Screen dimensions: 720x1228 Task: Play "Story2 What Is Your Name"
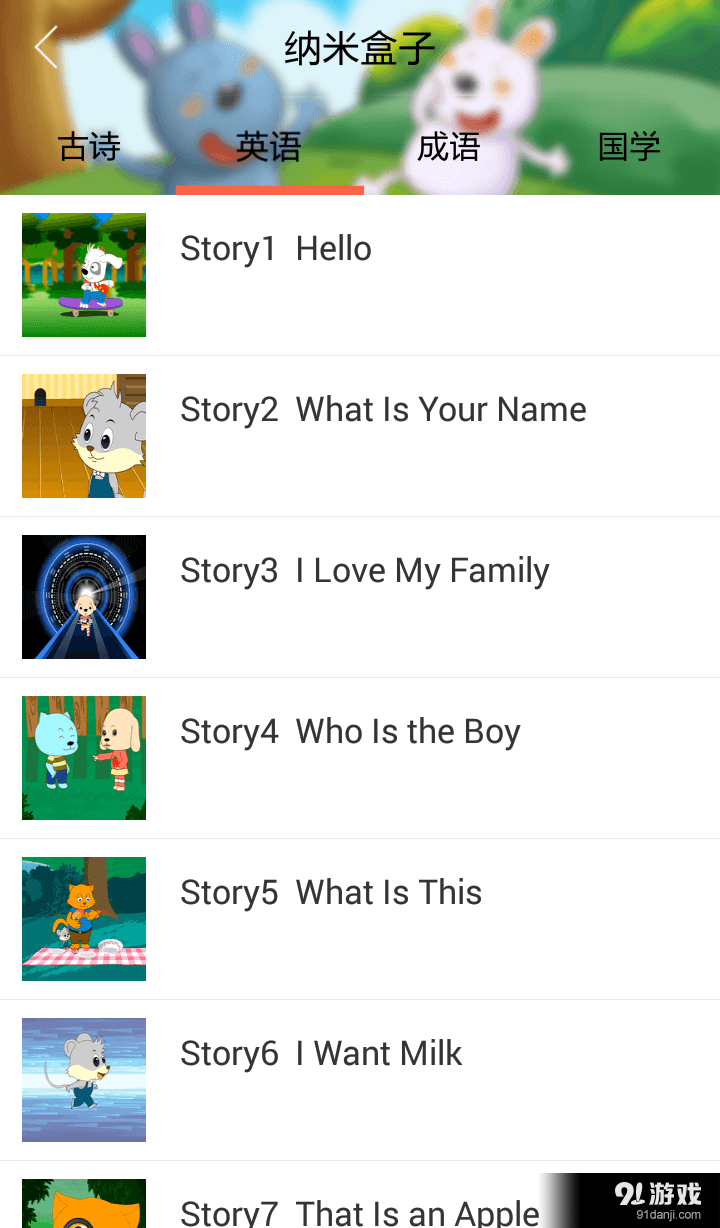coord(383,410)
